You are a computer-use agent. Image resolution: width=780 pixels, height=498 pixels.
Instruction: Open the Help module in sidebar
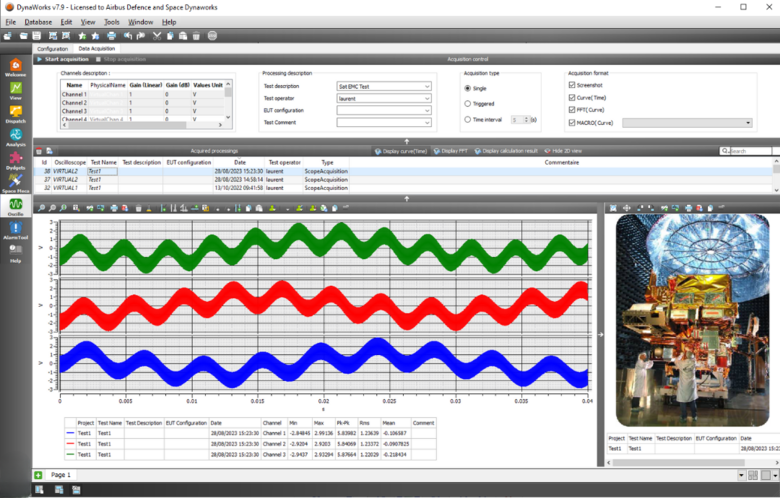click(15, 253)
